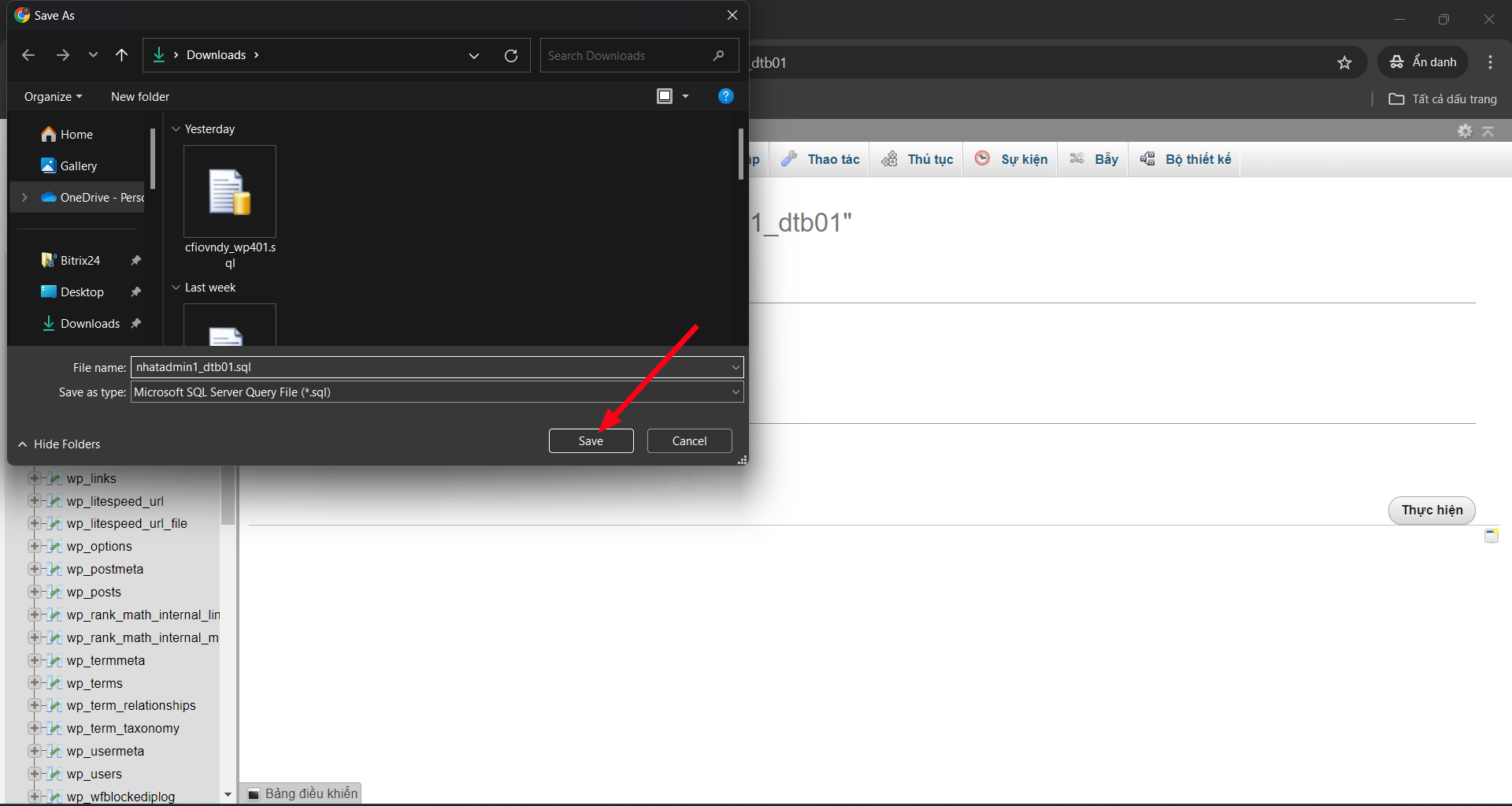Collapse the phpMyAdmin top menu arrows icon

coord(1488,131)
